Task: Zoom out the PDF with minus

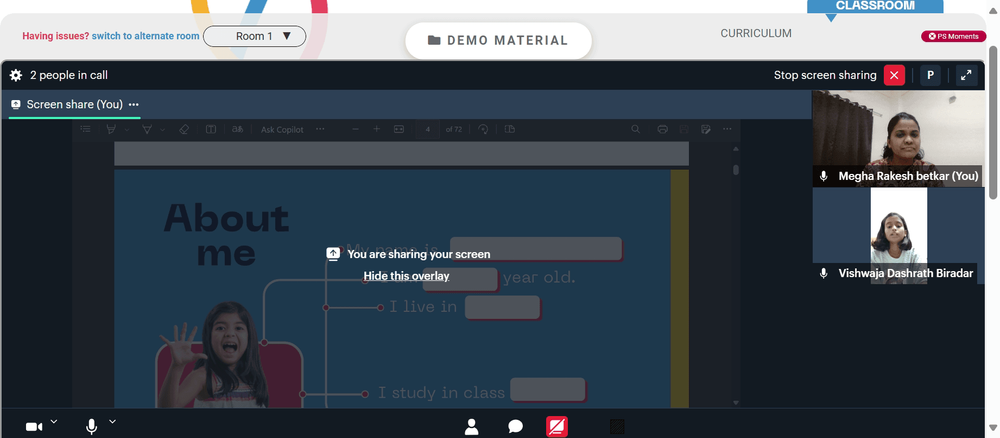Action: coord(356,129)
